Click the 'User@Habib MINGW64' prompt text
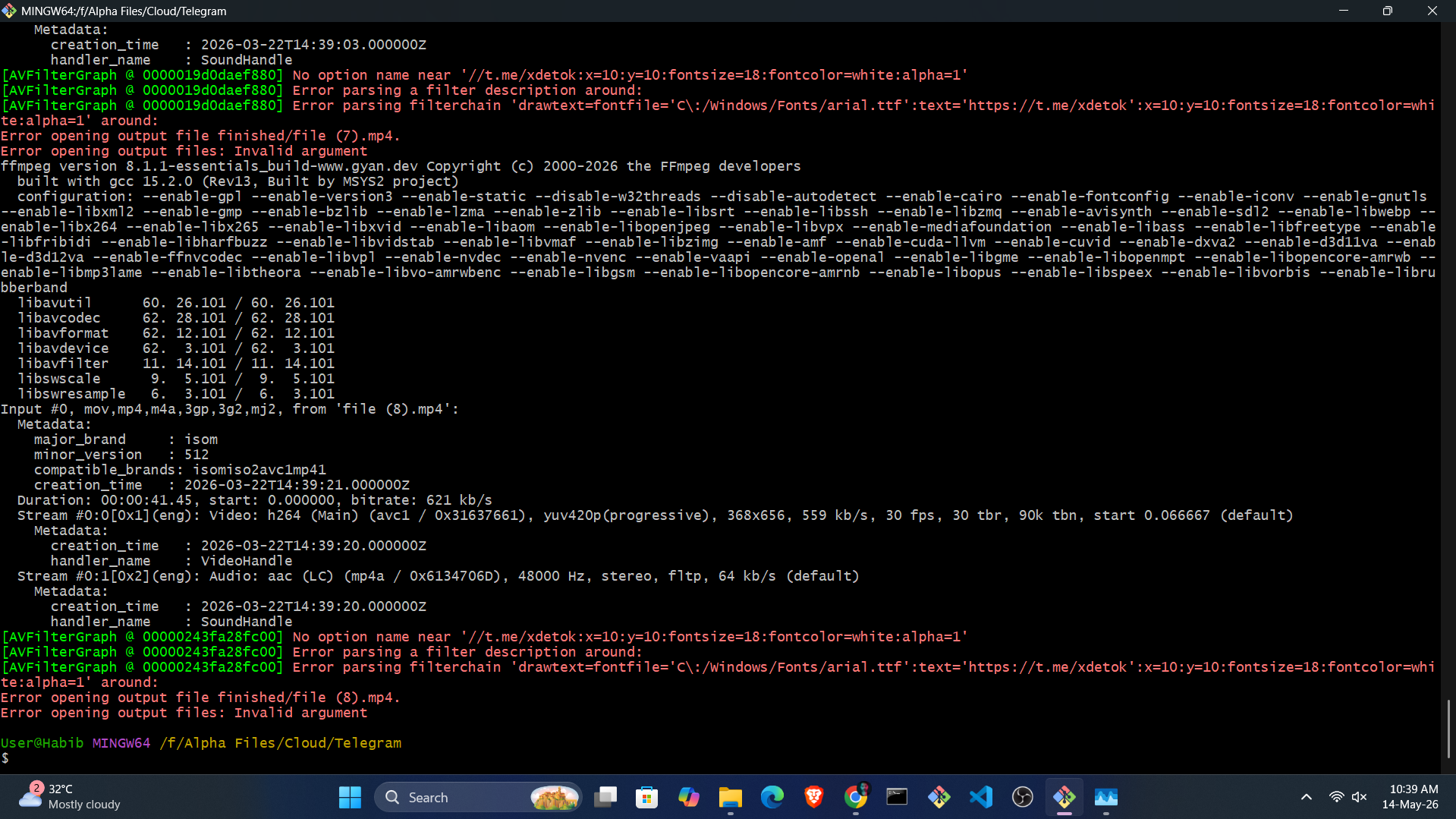 tap(76, 743)
